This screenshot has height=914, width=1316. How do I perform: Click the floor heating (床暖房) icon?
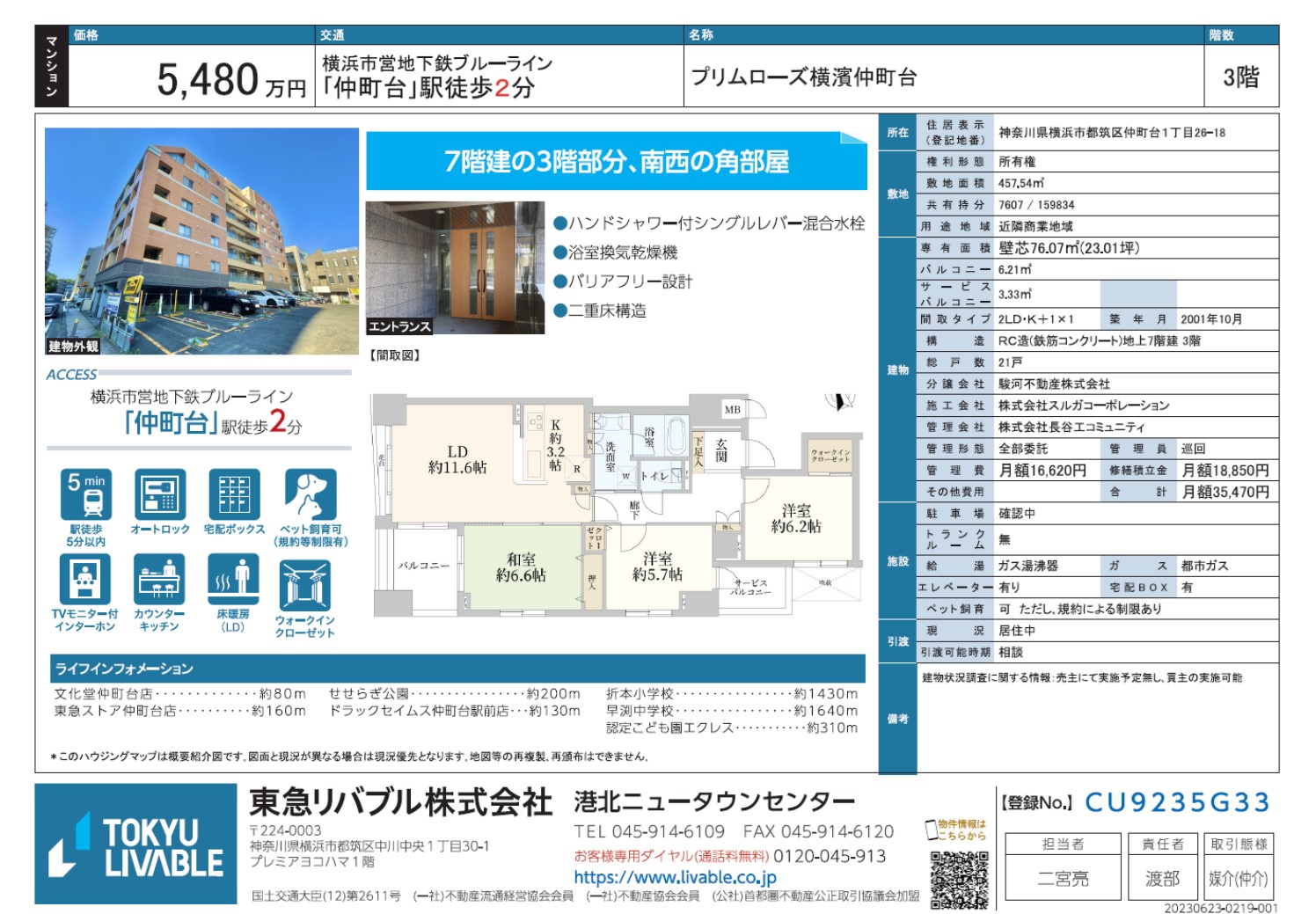[x=233, y=580]
